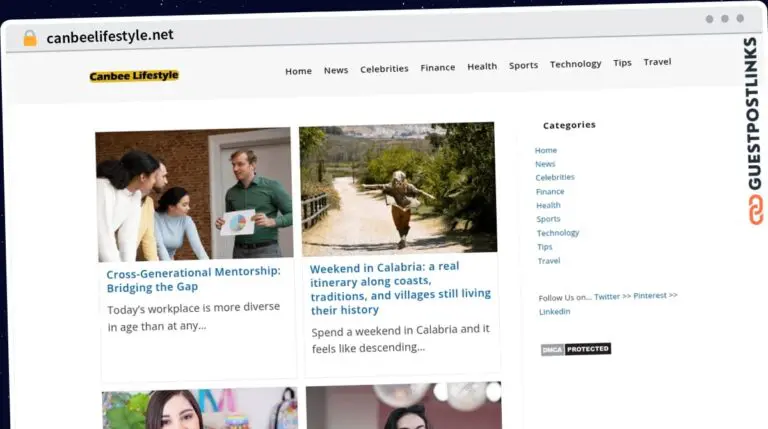
Task: Click the padlock icon in address bar
Action: [30, 37]
